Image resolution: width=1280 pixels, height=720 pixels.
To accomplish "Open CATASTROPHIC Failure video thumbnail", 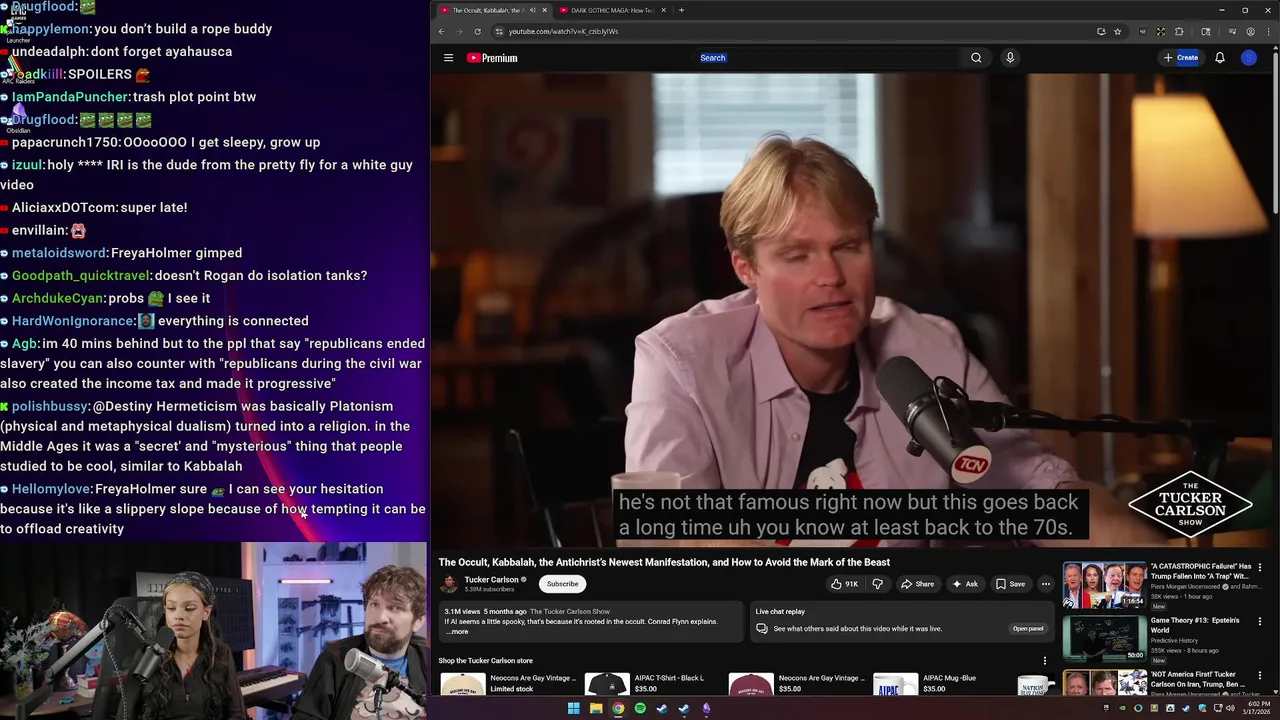I will 1104,584.
